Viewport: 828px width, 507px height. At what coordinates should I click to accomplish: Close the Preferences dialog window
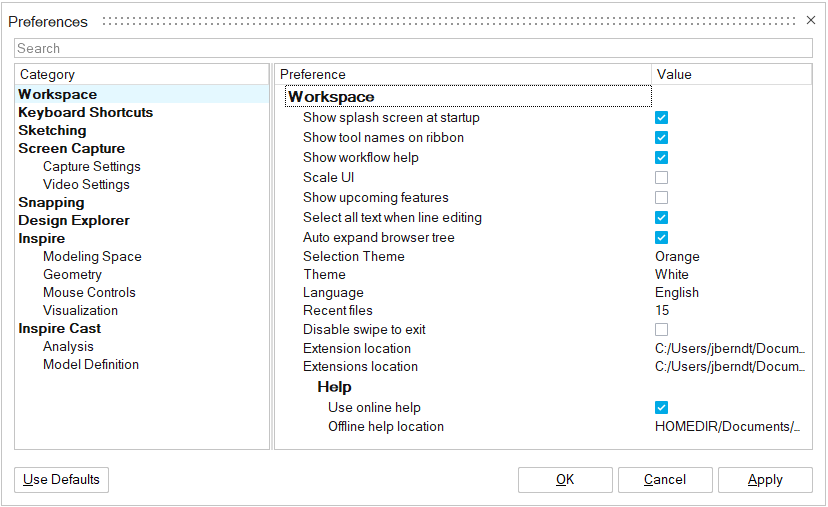tap(811, 20)
